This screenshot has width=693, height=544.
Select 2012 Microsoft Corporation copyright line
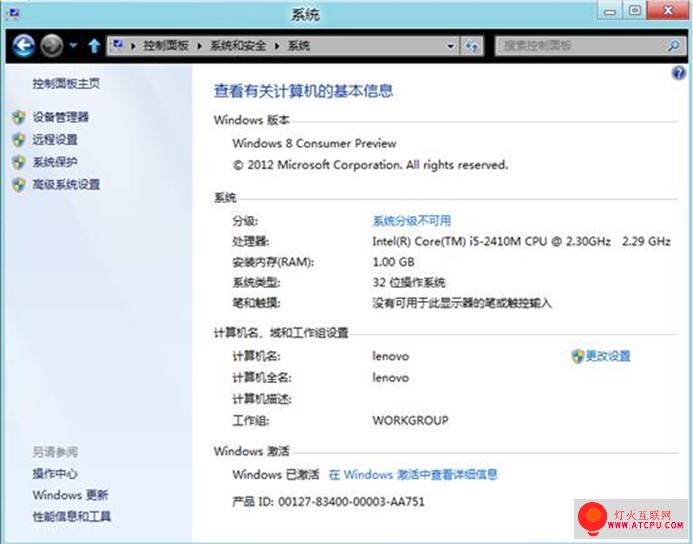point(370,165)
